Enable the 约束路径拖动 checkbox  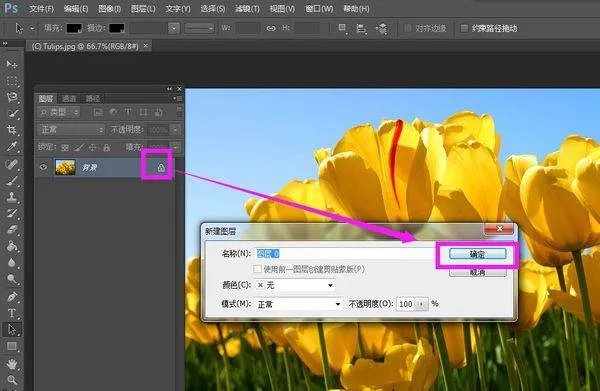pyautogui.click(x=464, y=28)
